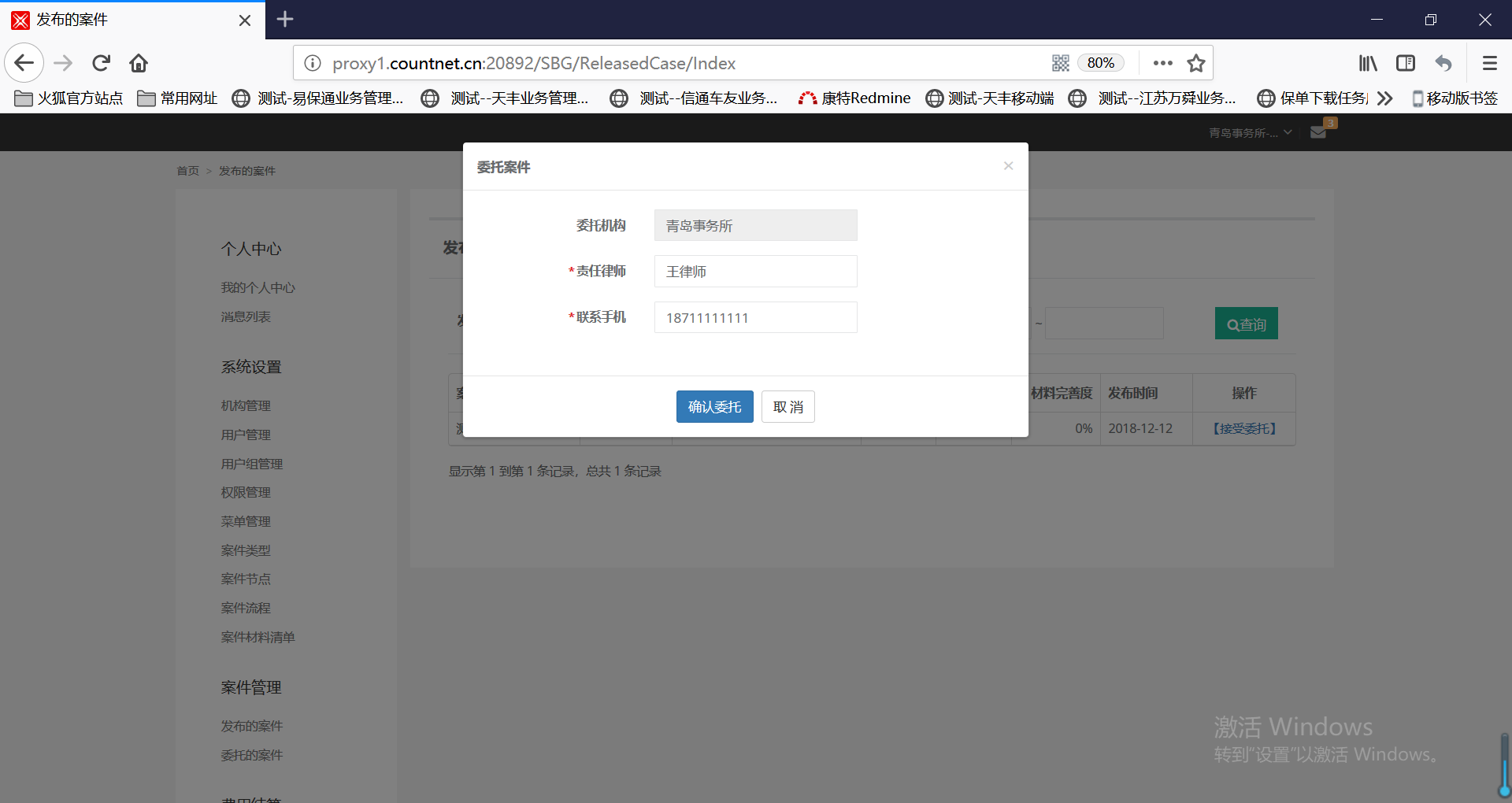1512x803 pixels.
Task: Open 委托的案件 in sidebar
Action: (252, 755)
